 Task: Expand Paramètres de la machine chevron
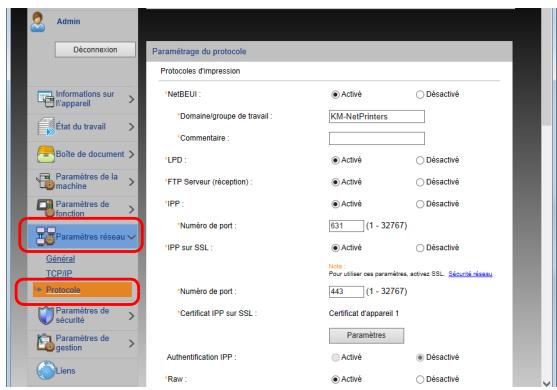pos(131,182)
